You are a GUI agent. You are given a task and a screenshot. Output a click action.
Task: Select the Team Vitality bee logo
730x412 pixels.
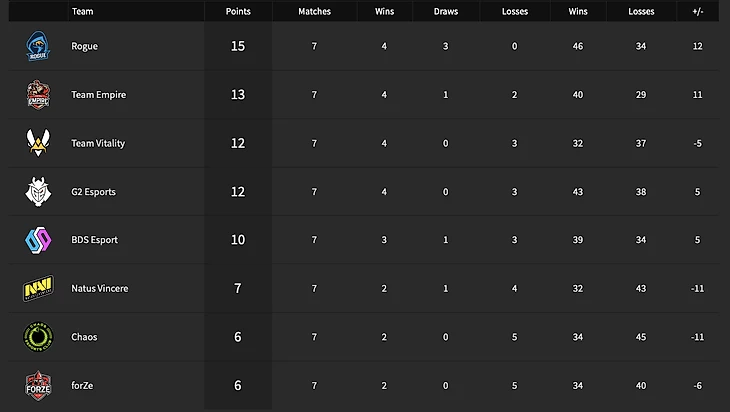pos(38,143)
